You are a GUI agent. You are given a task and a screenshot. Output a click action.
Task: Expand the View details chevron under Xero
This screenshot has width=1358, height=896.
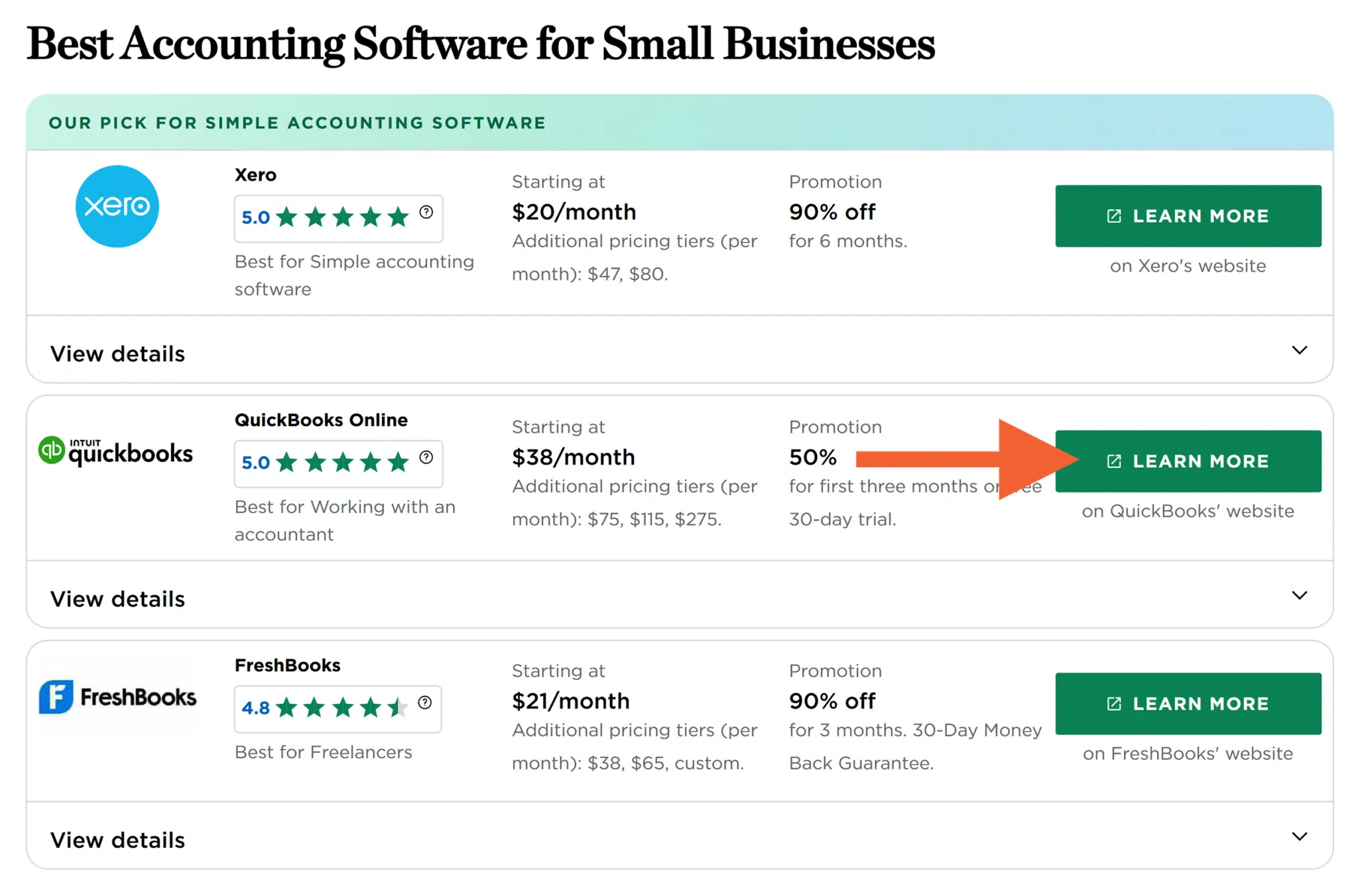point(1299,350)
